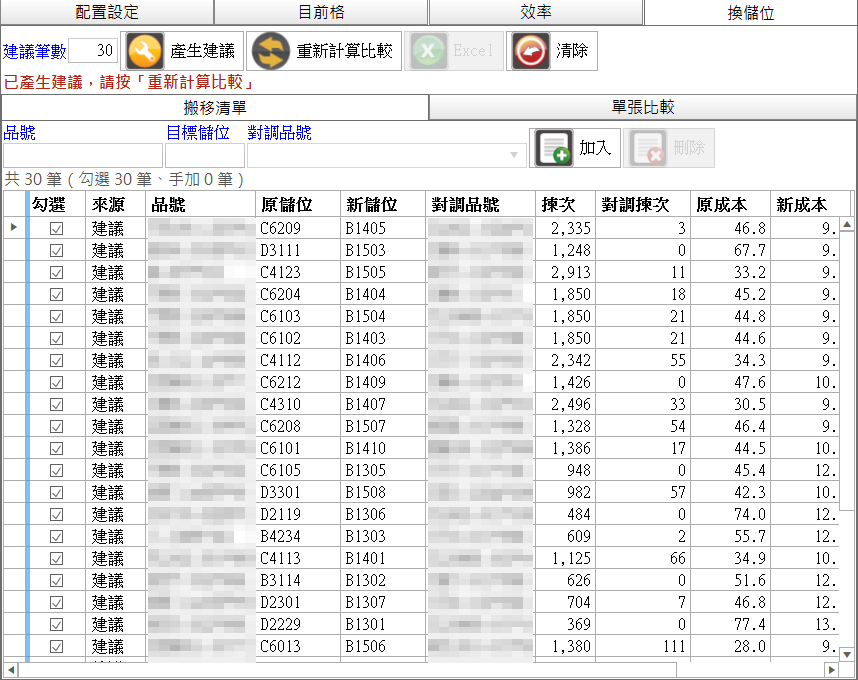This screenshot has height=680, width=858.
Task: Click the 原成本 value 77.4
Action: point(731,624)
